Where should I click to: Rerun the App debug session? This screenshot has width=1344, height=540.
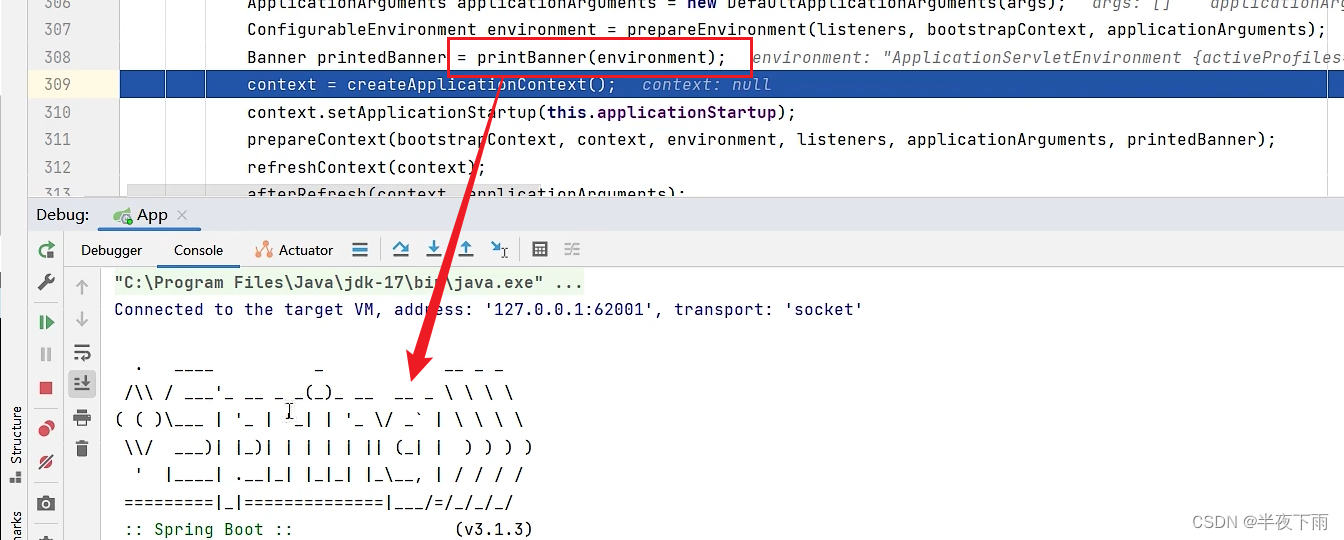(x=46, y=250)
